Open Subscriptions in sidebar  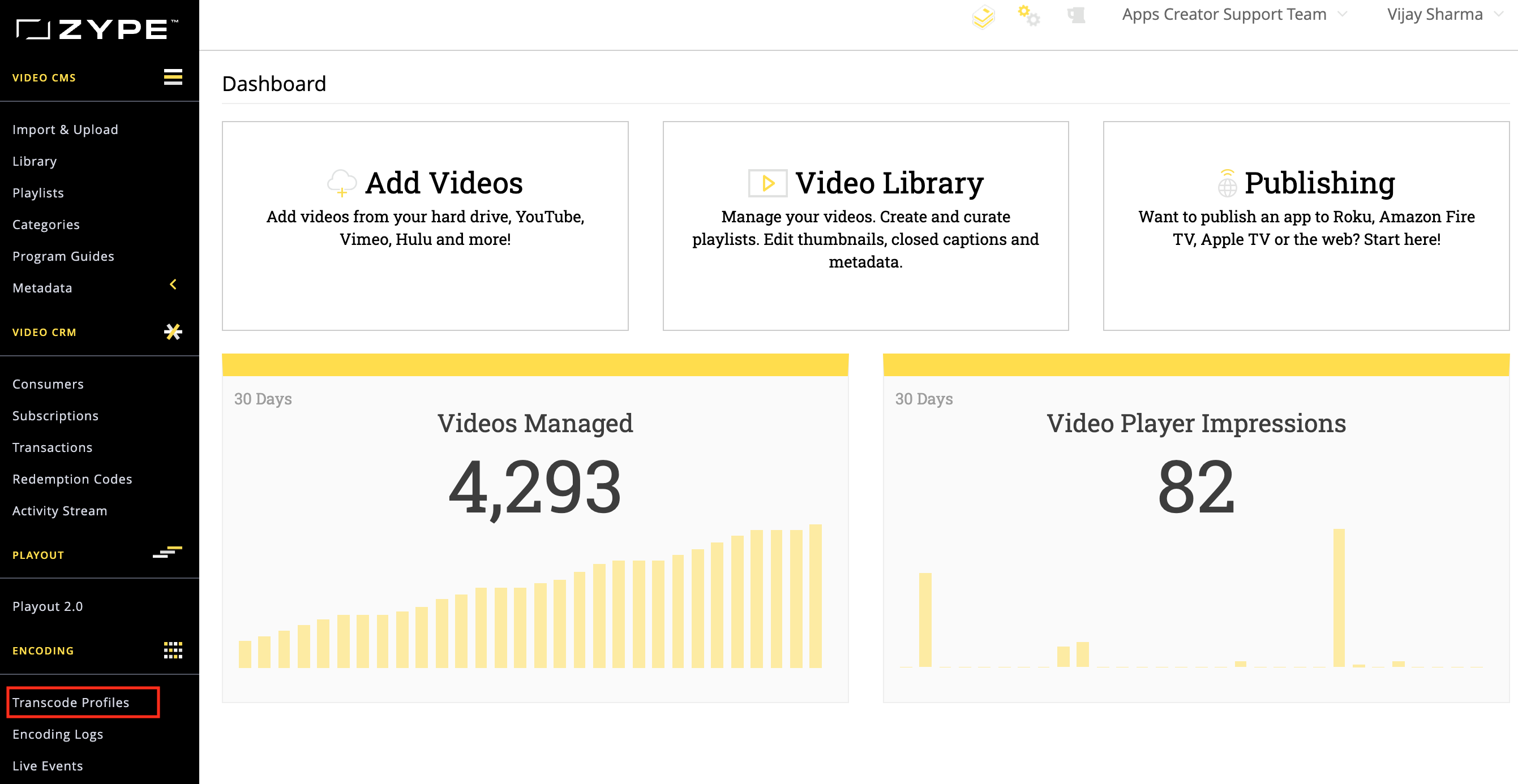pos(55,416)
